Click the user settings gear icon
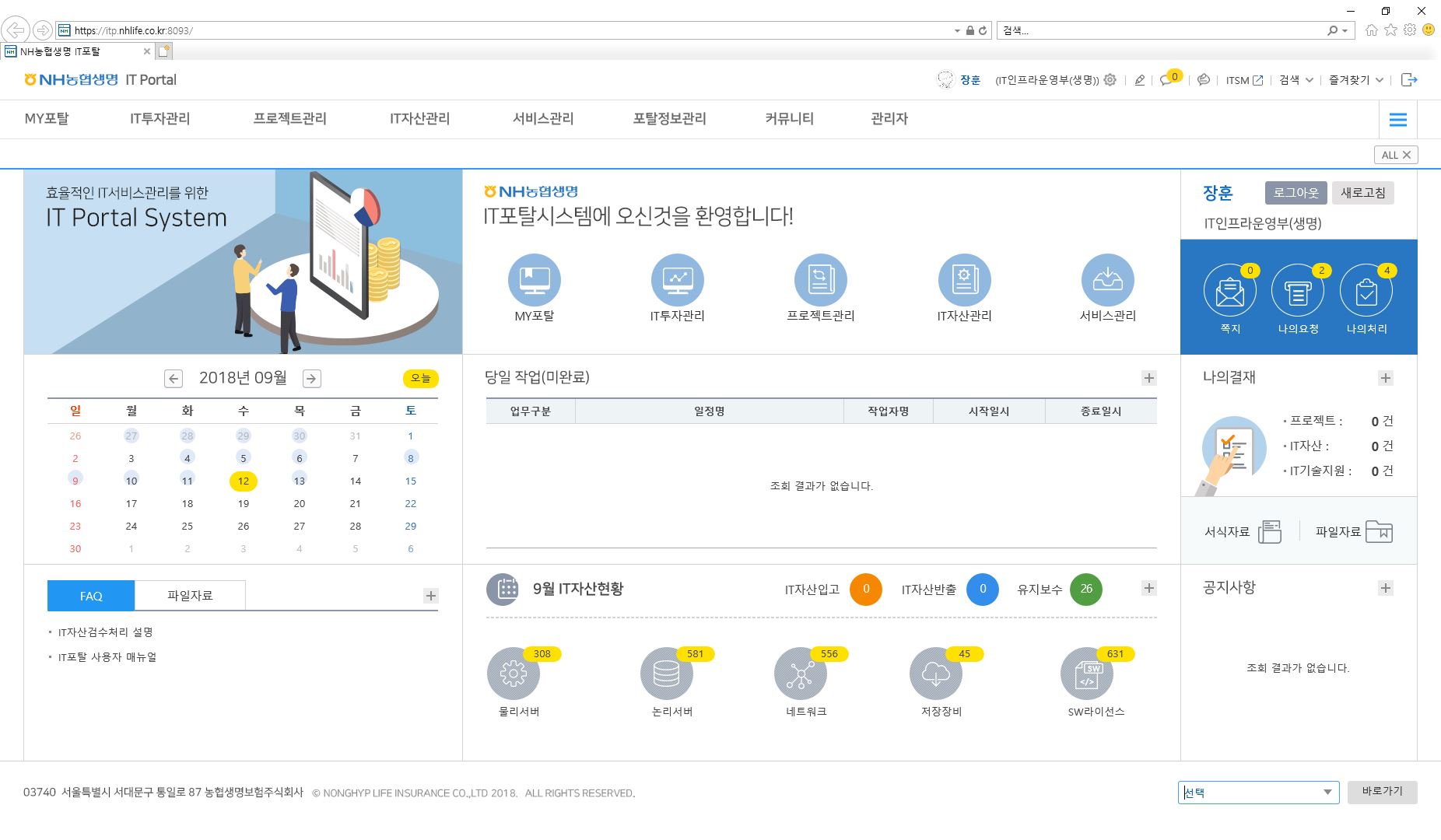1441x840 pixels. pos(1110,79)
